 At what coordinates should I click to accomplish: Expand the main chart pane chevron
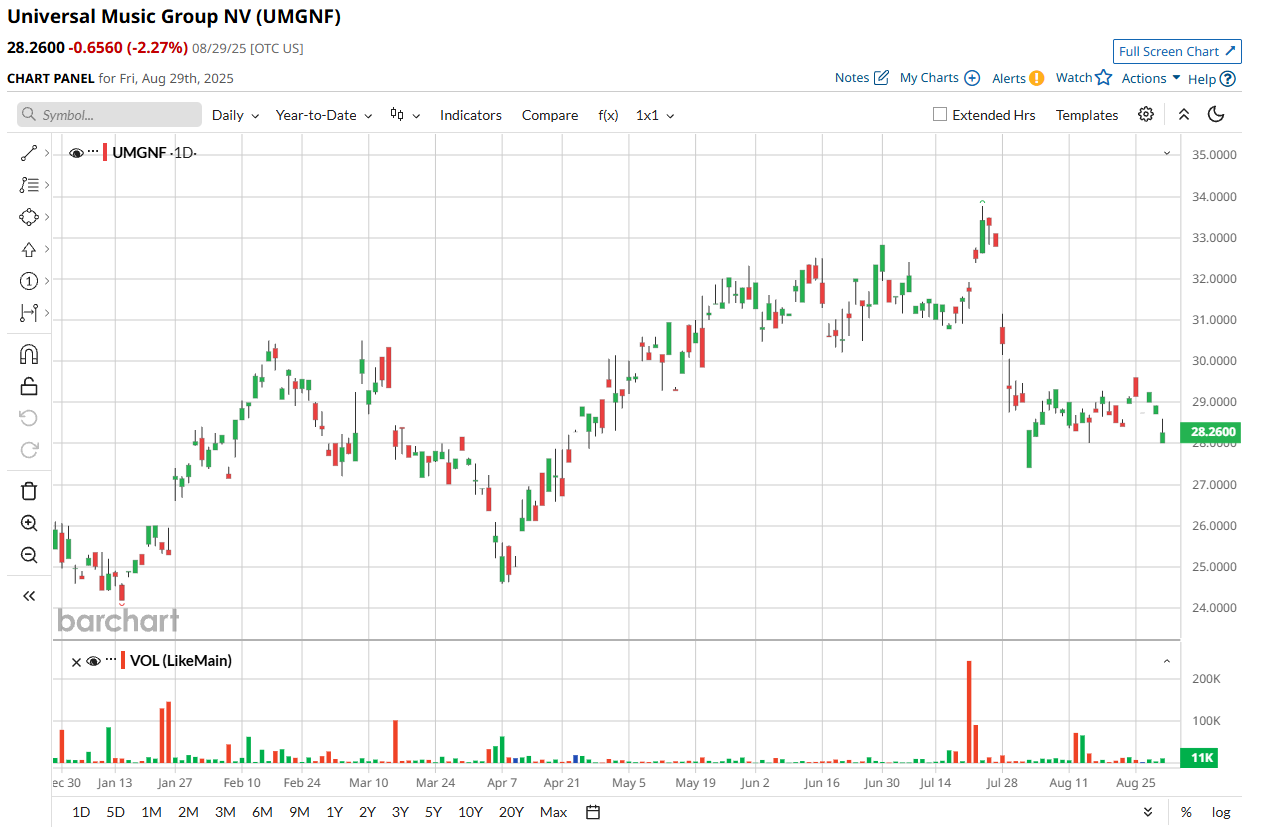[x=1166, y=153]
